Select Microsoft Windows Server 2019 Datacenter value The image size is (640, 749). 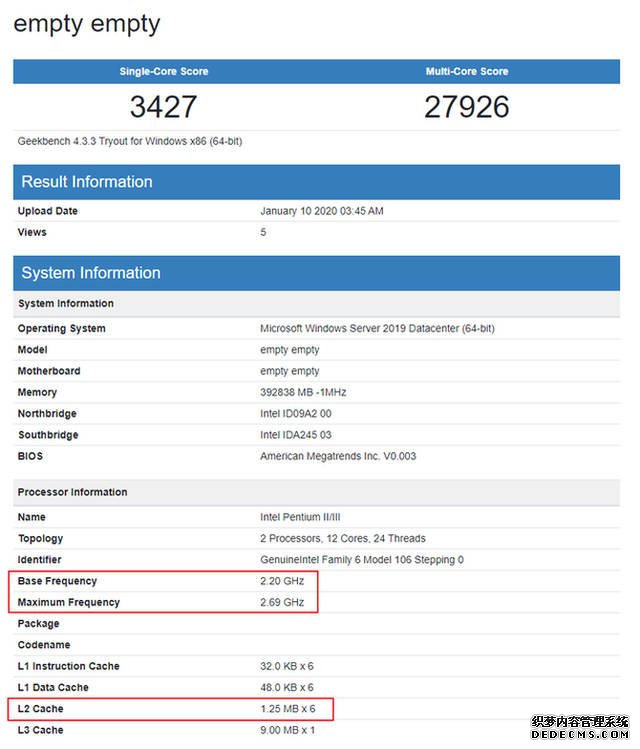pyautogui.click(x=377, y=329)
